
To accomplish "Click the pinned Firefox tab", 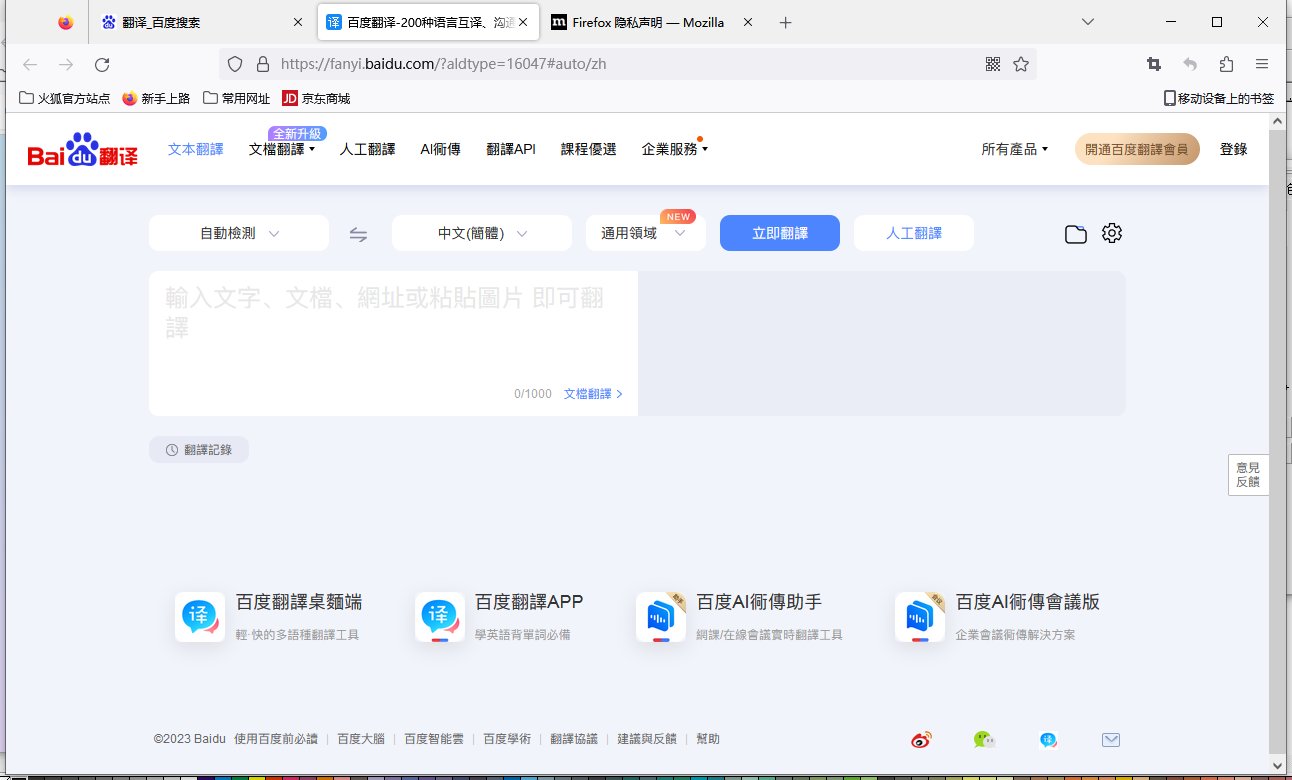I will [x=66, y=22].
